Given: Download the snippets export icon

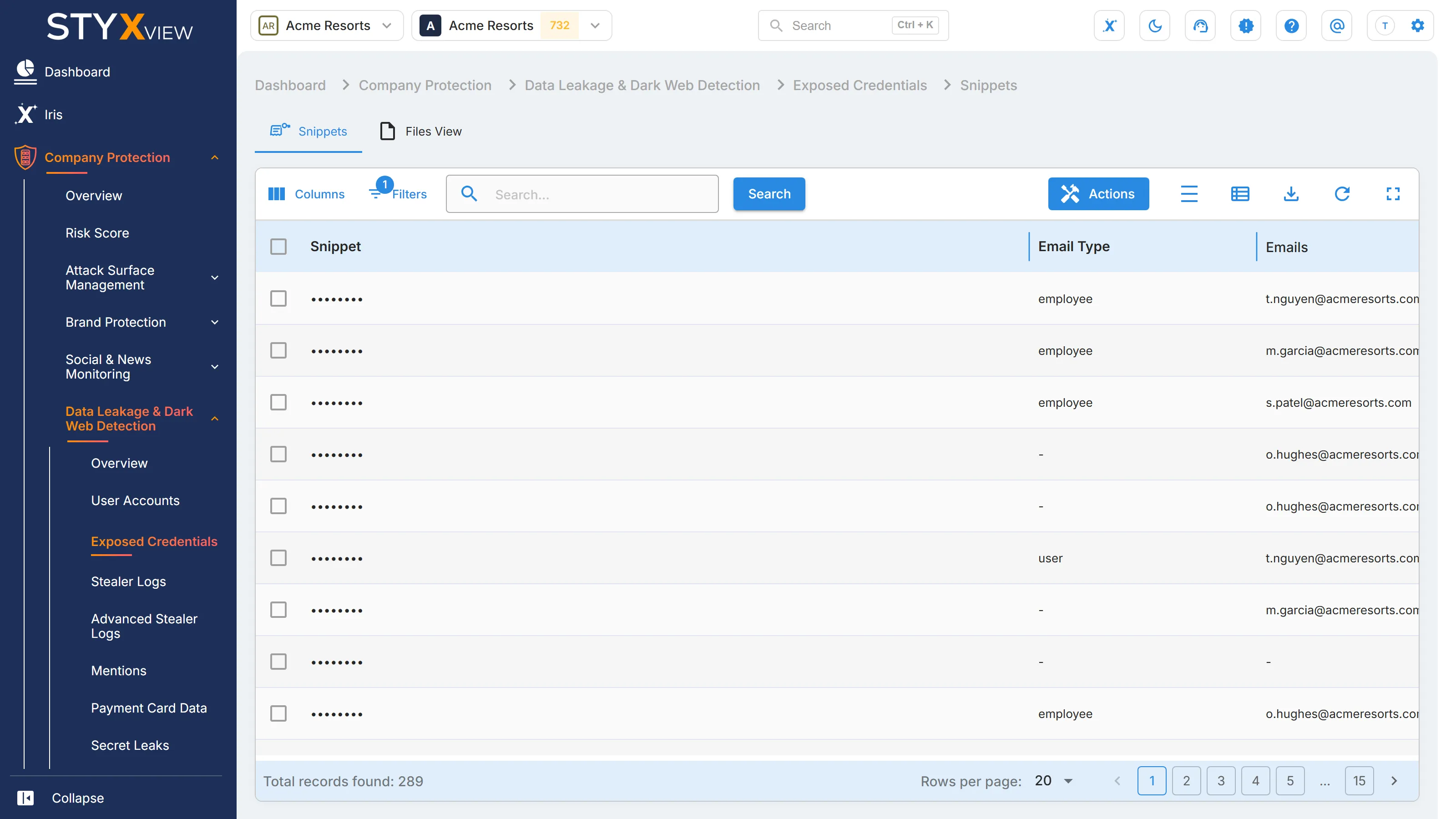Looking at the screenshot, I should click(x=1291, y=194).
